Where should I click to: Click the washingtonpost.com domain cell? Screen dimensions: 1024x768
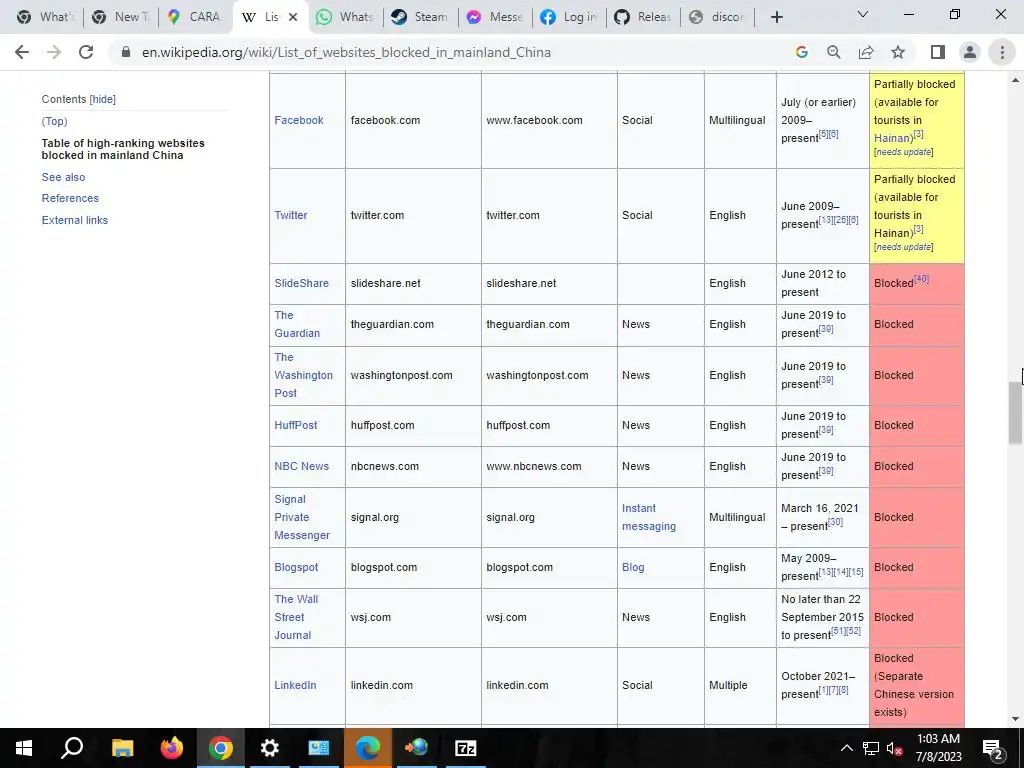pyautogui.click(x=413, y=376)
